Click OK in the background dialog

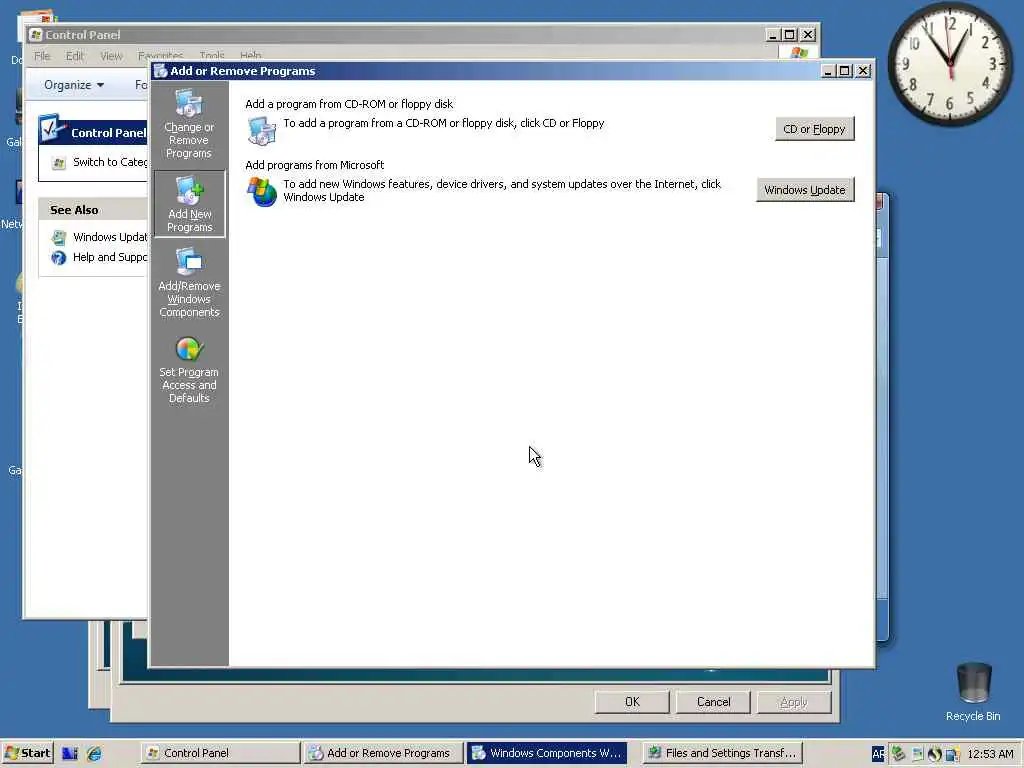tap(632, 702)
